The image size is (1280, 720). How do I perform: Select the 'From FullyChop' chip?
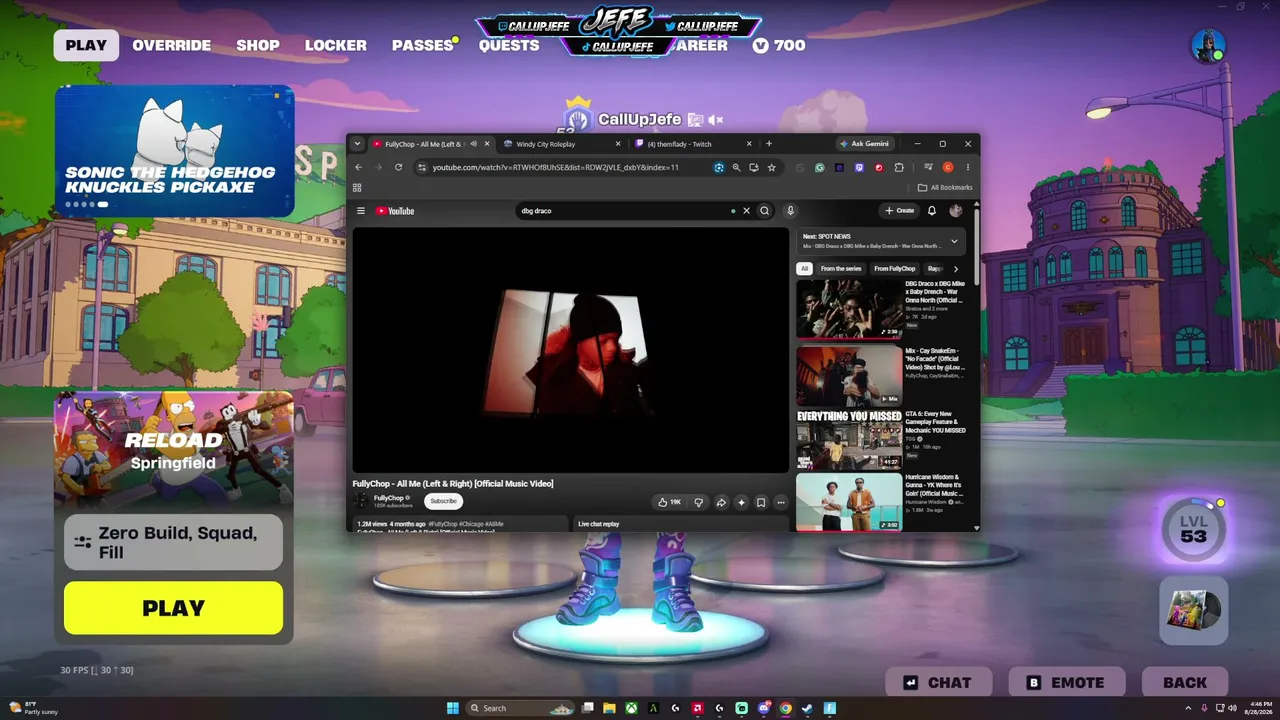[x=894, y=269]
